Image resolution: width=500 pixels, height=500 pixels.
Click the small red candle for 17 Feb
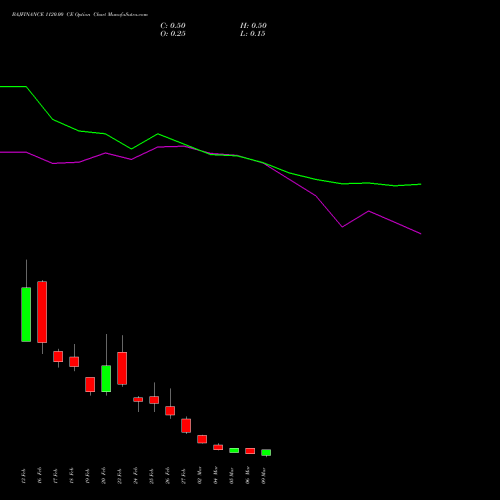[58, 356]
